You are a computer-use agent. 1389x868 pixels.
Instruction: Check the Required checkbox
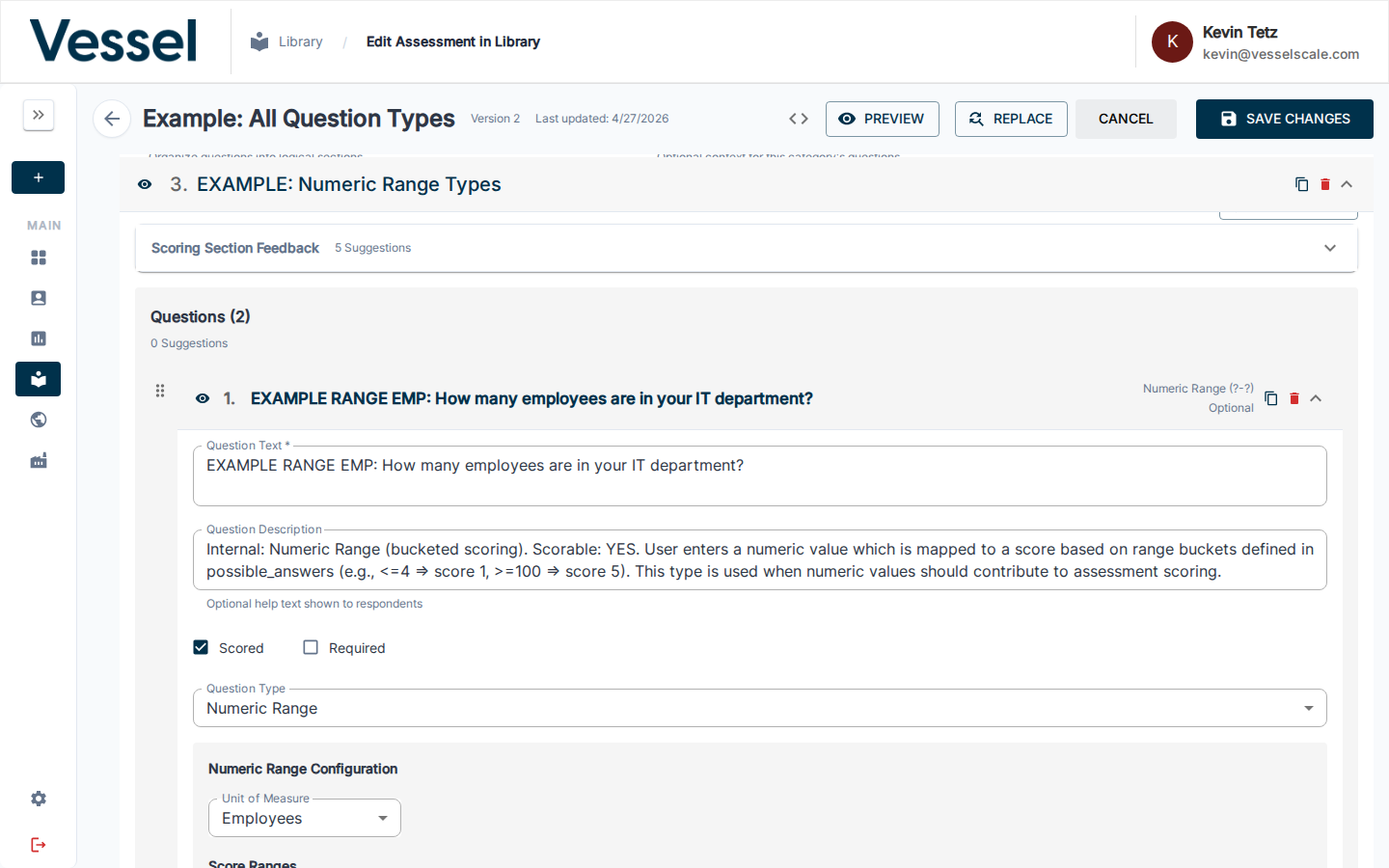click(311, 647)
